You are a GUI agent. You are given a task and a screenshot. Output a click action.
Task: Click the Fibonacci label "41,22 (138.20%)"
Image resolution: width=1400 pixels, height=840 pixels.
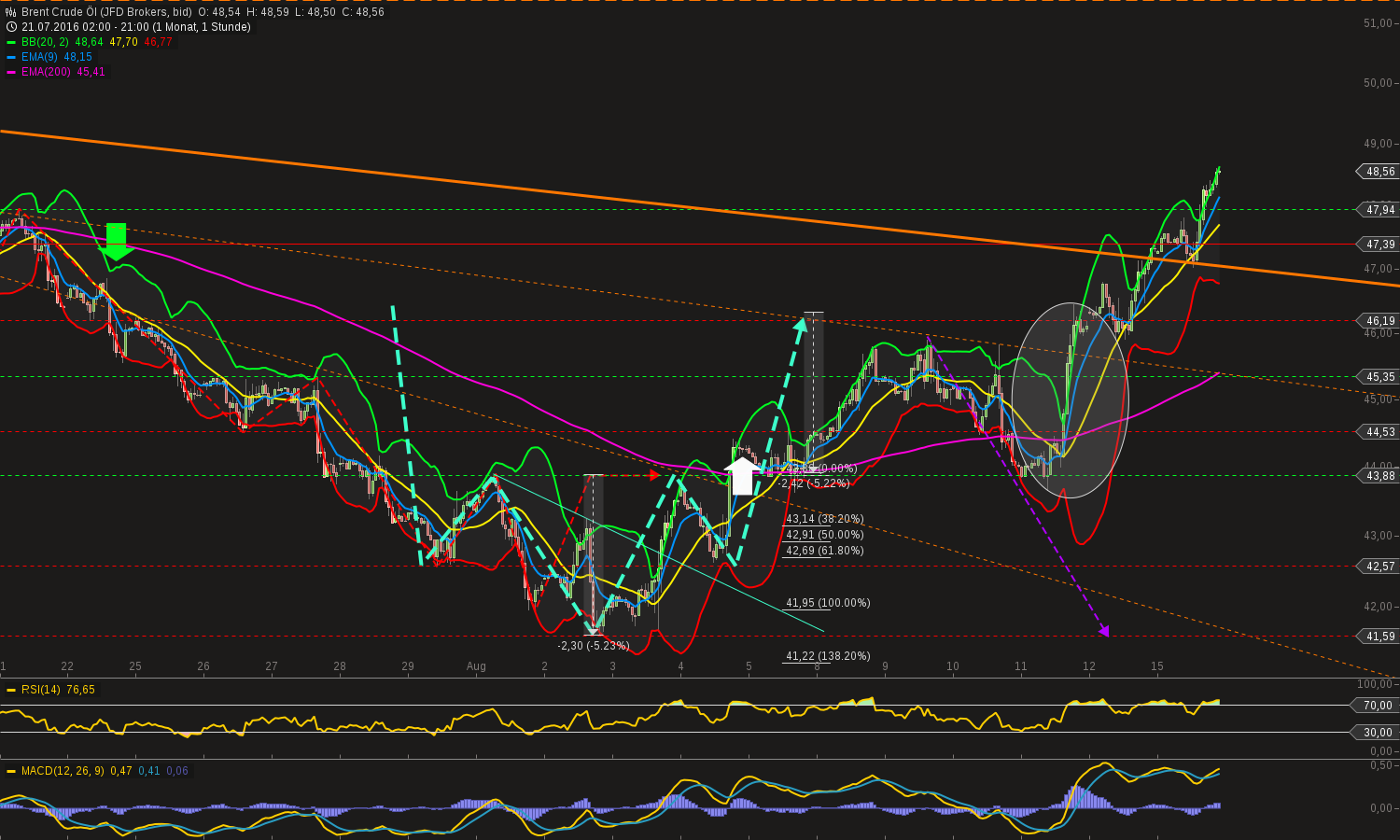pos(828,656)
